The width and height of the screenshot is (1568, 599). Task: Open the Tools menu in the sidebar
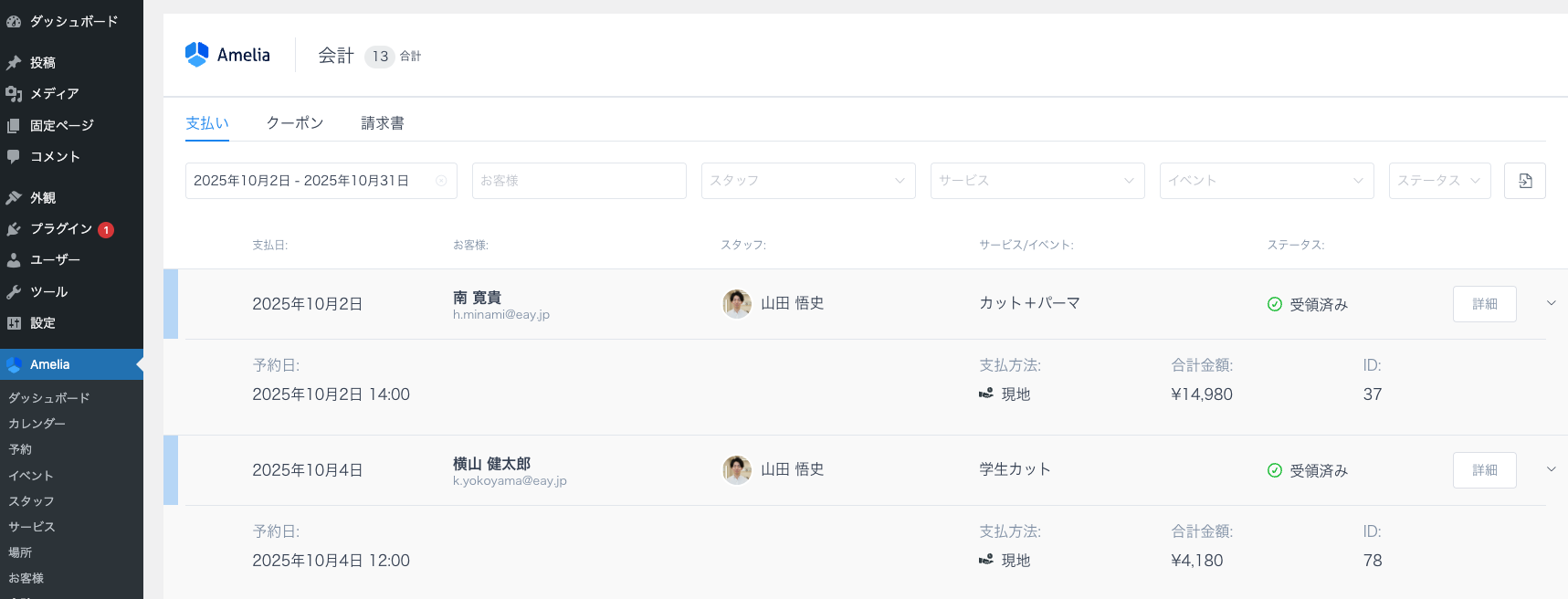pyautogui.click(x=48, y=292)
